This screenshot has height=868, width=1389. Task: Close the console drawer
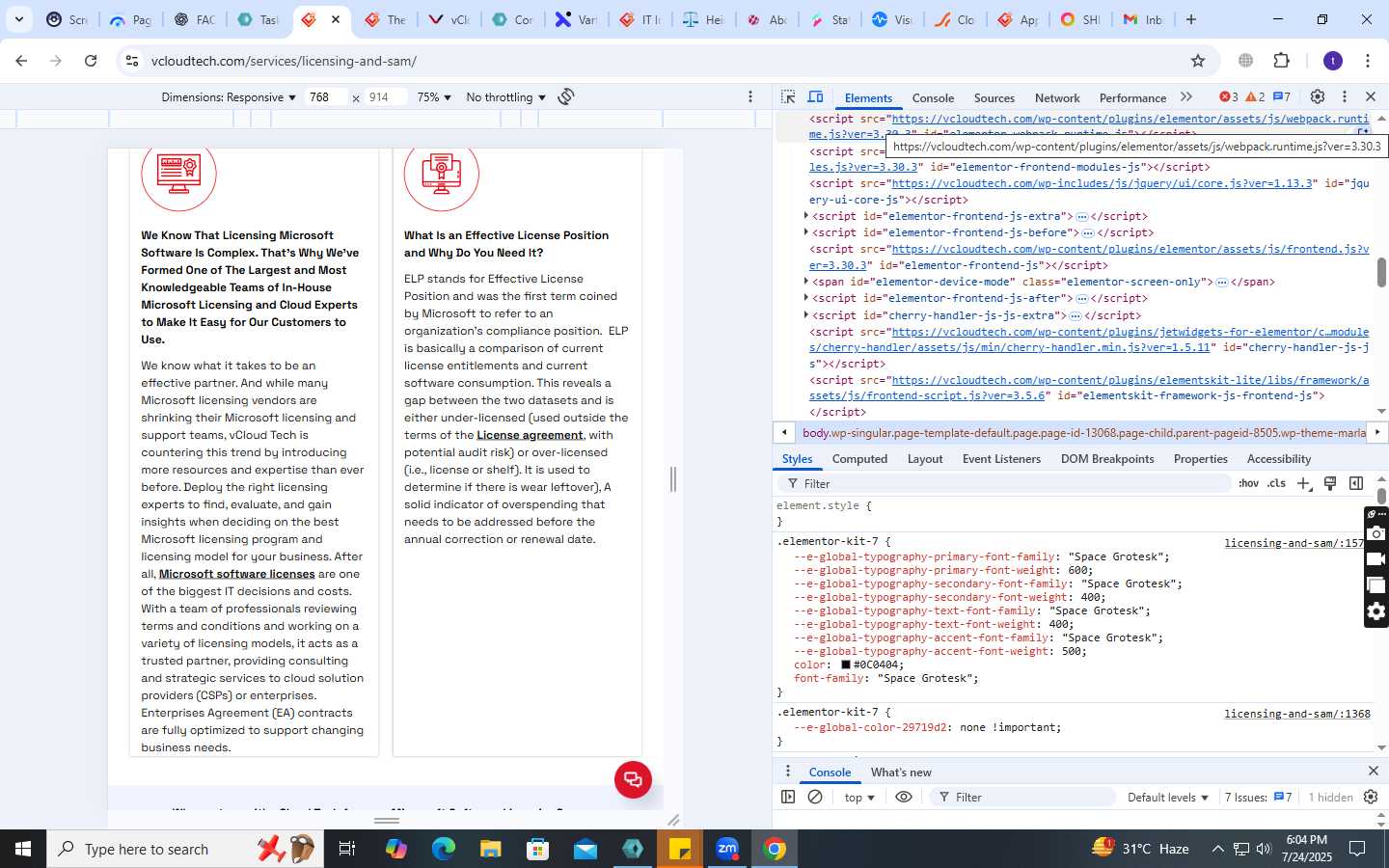(1373, 772)
